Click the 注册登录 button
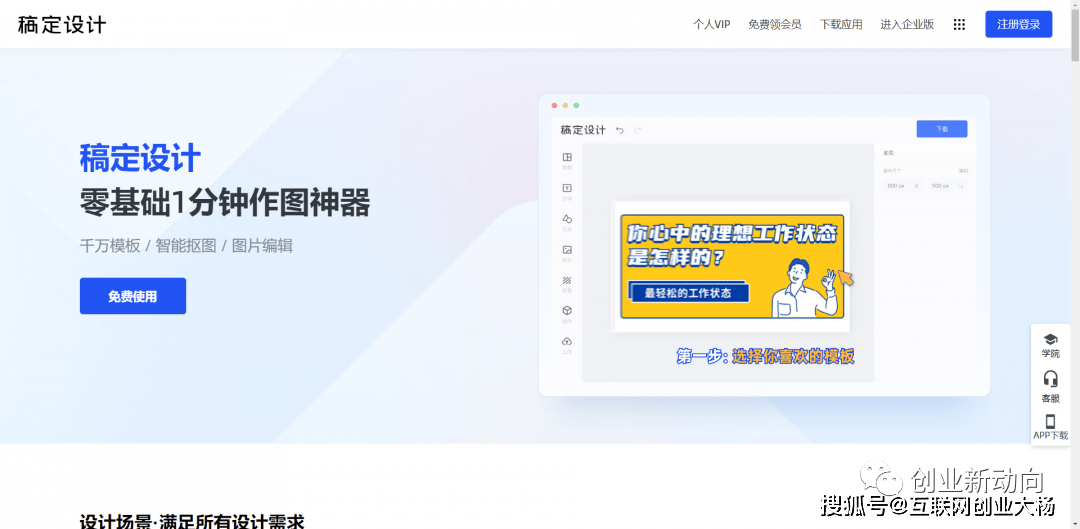 pyautogui.click(x=1019, y=24)
